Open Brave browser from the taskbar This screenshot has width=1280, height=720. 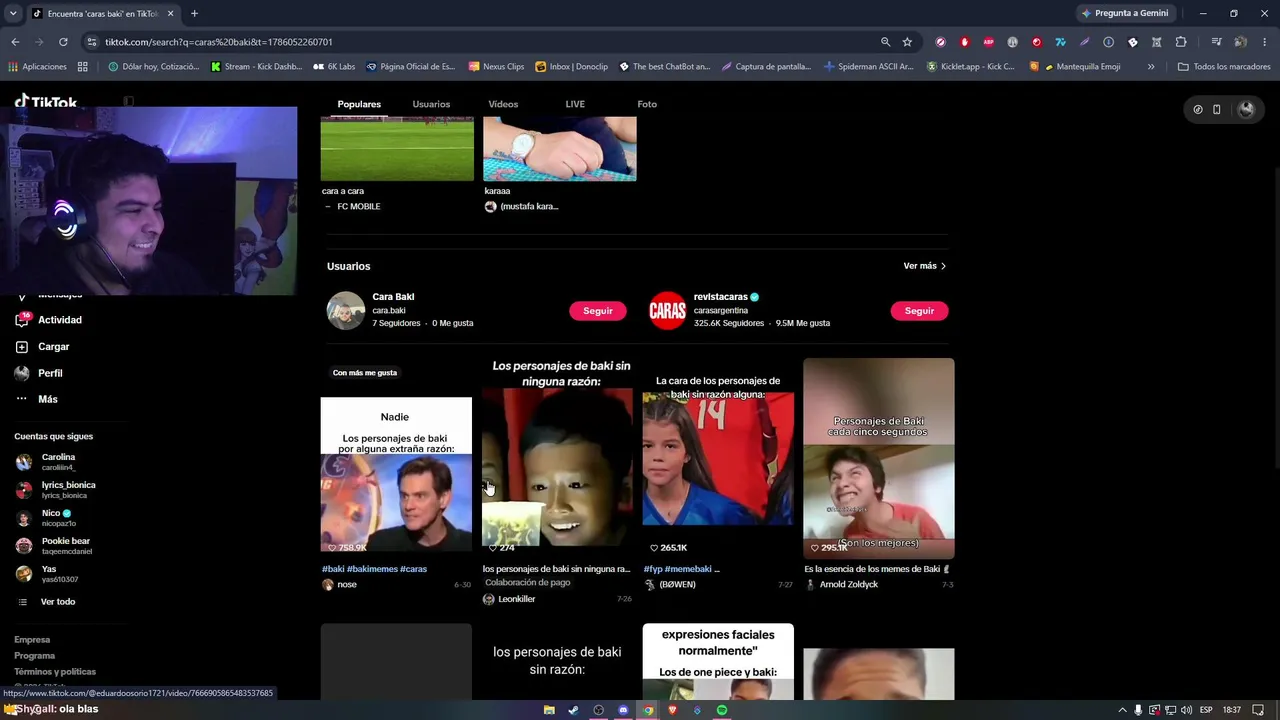point(672,710)
